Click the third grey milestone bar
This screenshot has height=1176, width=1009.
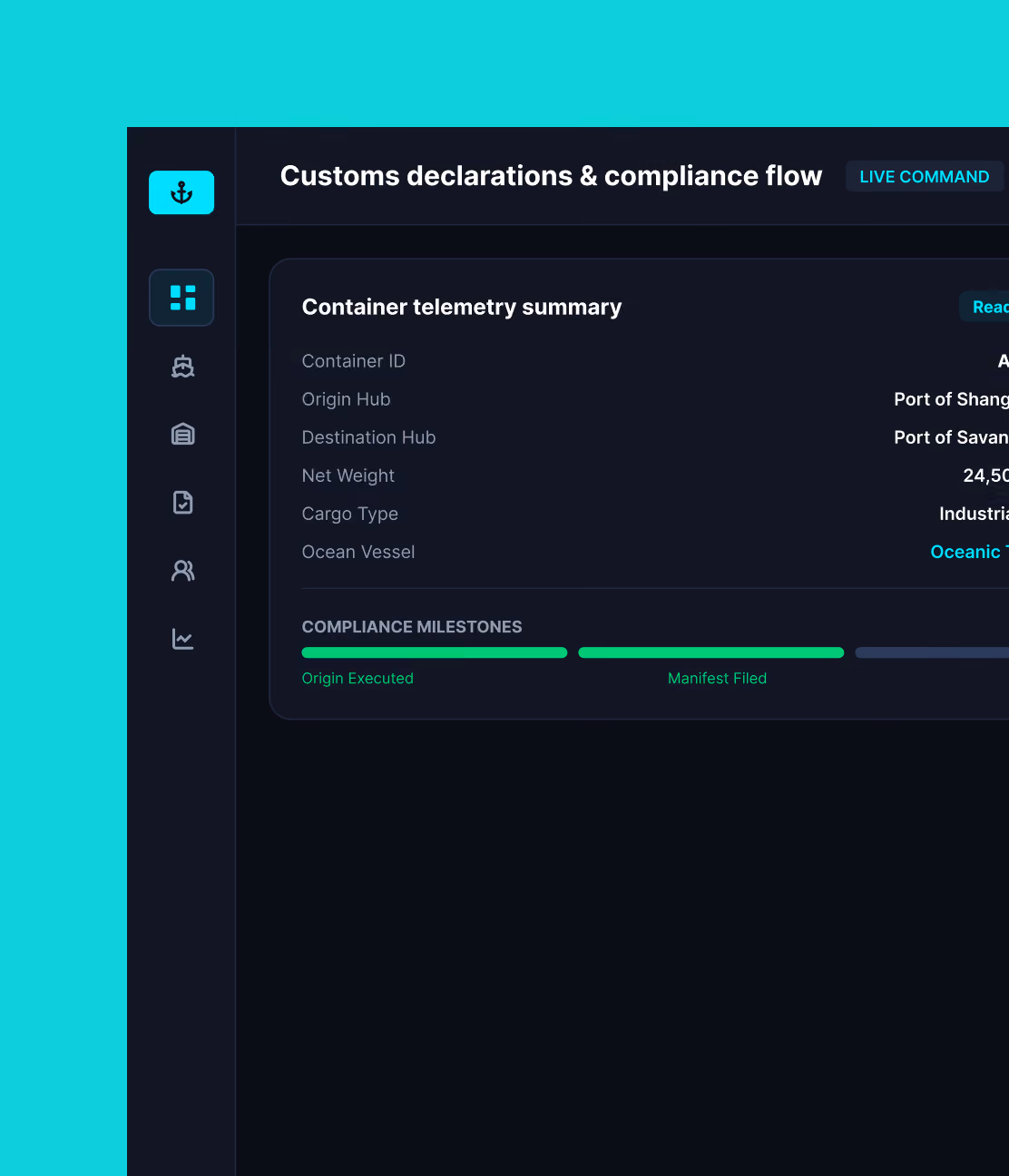point(932,652)
